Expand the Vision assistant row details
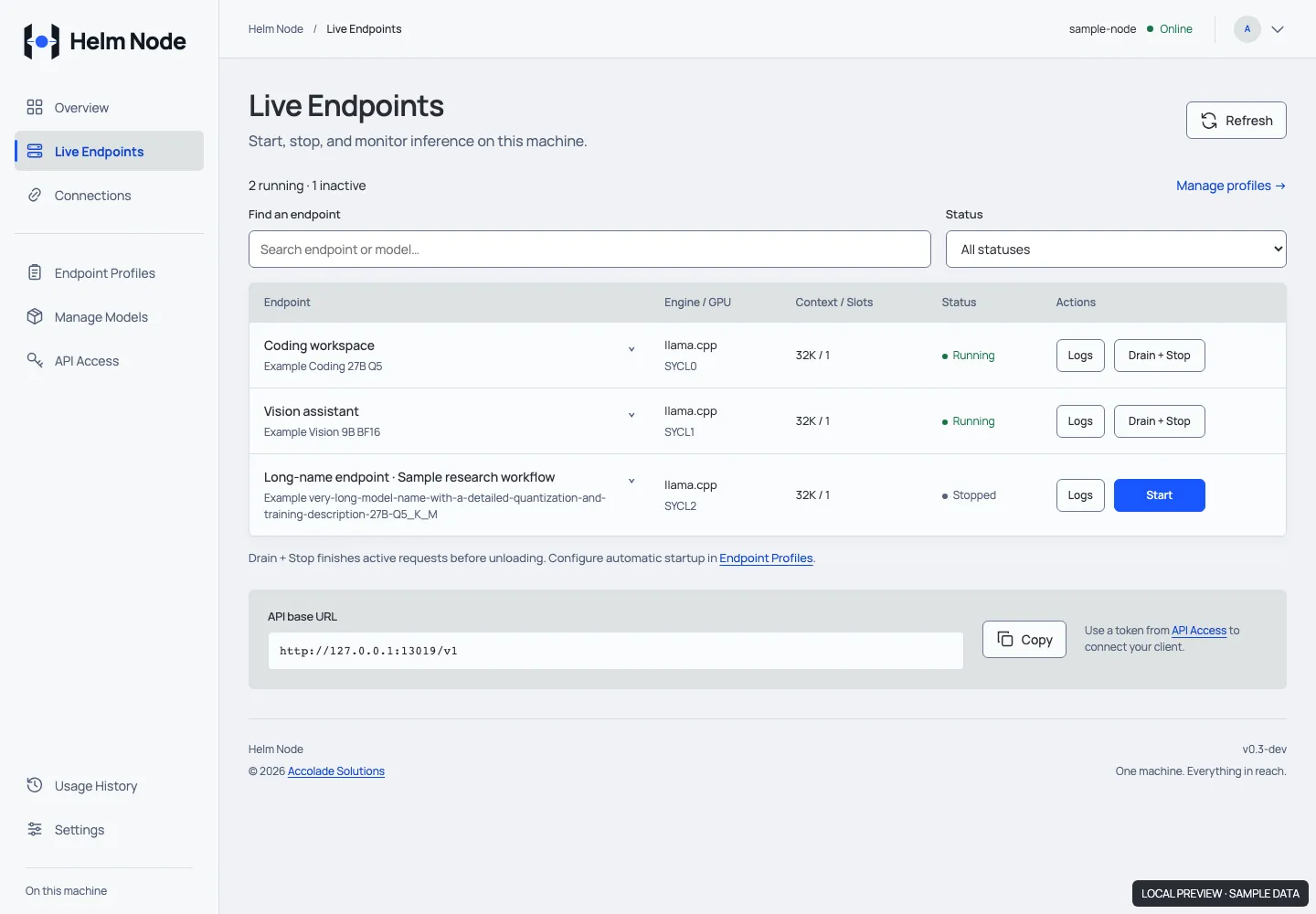Image resolution: width=1316 pixels, height=914 pixels. point(631,415)
